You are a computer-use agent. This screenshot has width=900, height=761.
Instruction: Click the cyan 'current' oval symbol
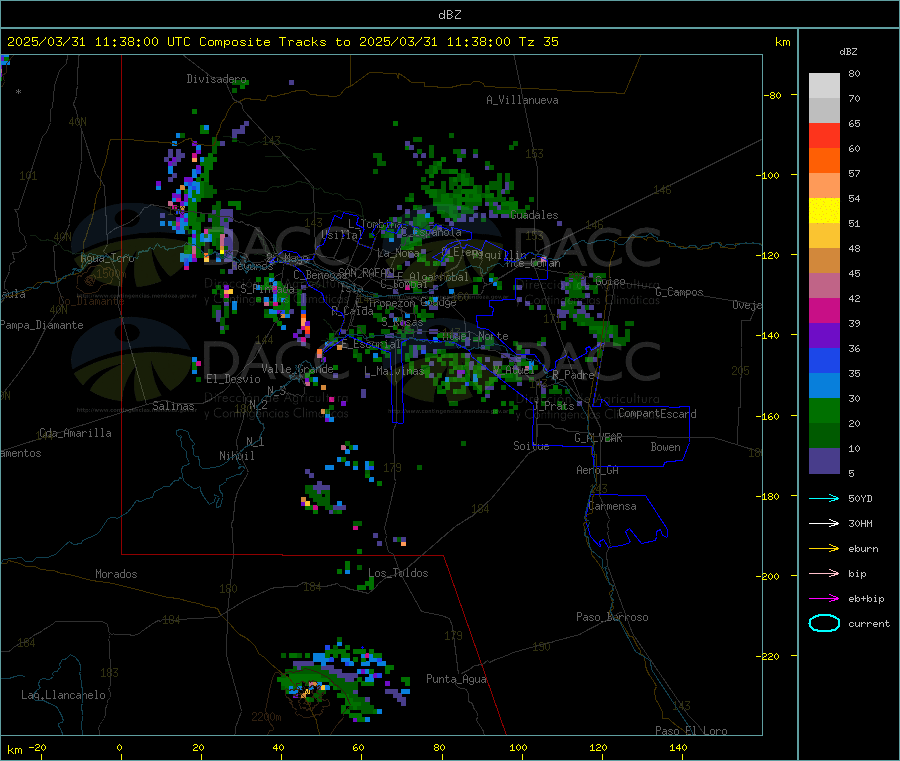coord(824,623)
